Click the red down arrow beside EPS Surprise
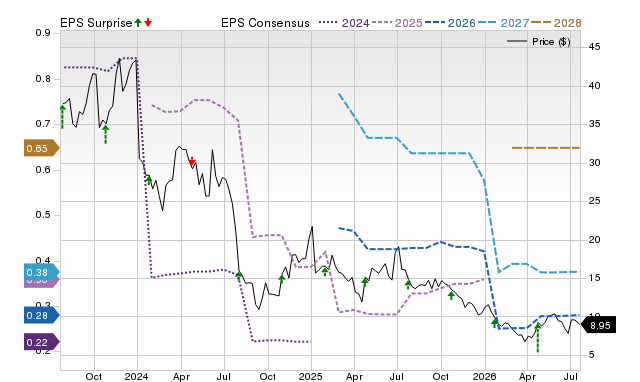Screen dimensions: 640x382 coord(148,23)
